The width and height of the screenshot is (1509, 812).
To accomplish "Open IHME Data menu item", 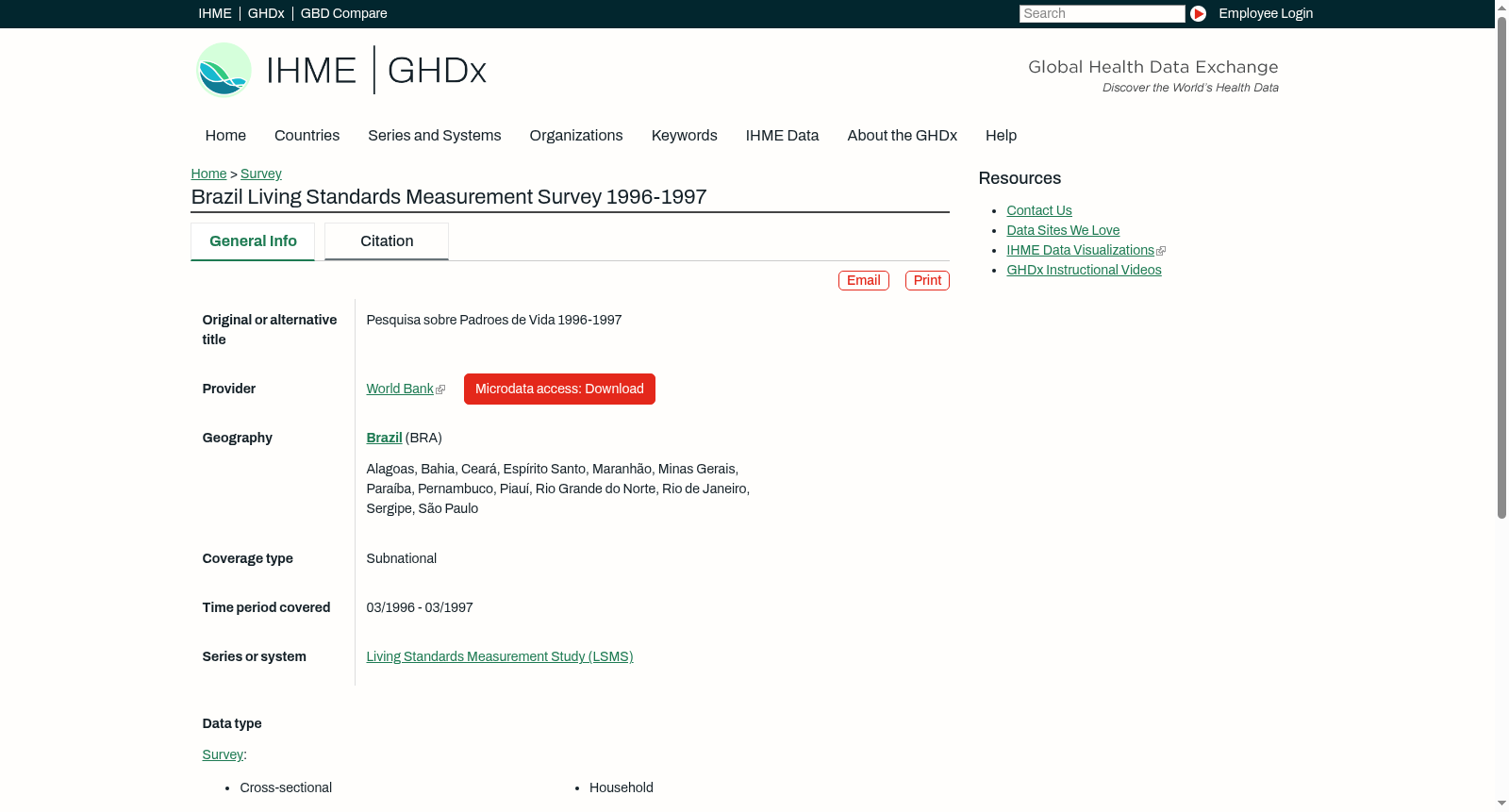I will tap(783, 136).
